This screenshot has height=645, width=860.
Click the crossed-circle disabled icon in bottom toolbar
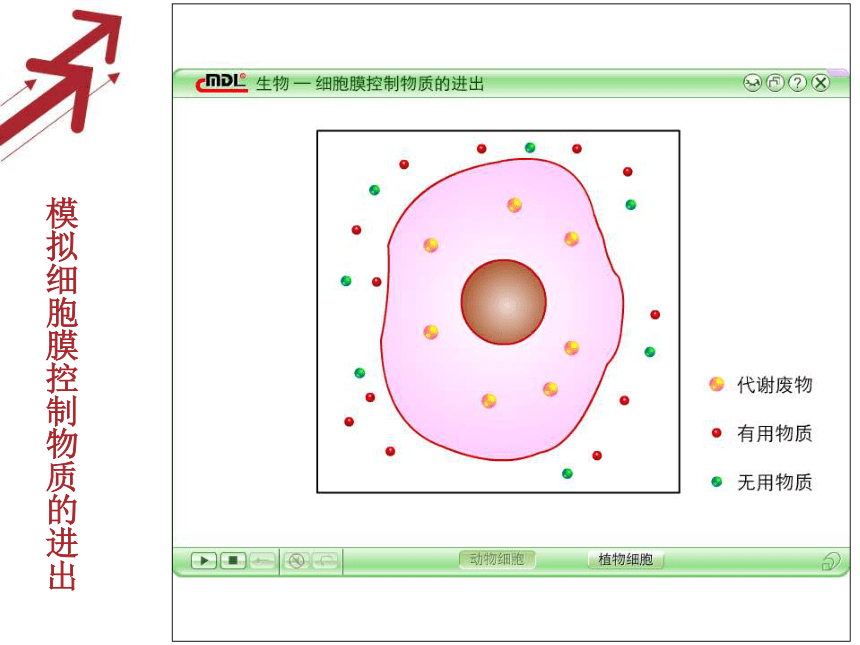297,561
